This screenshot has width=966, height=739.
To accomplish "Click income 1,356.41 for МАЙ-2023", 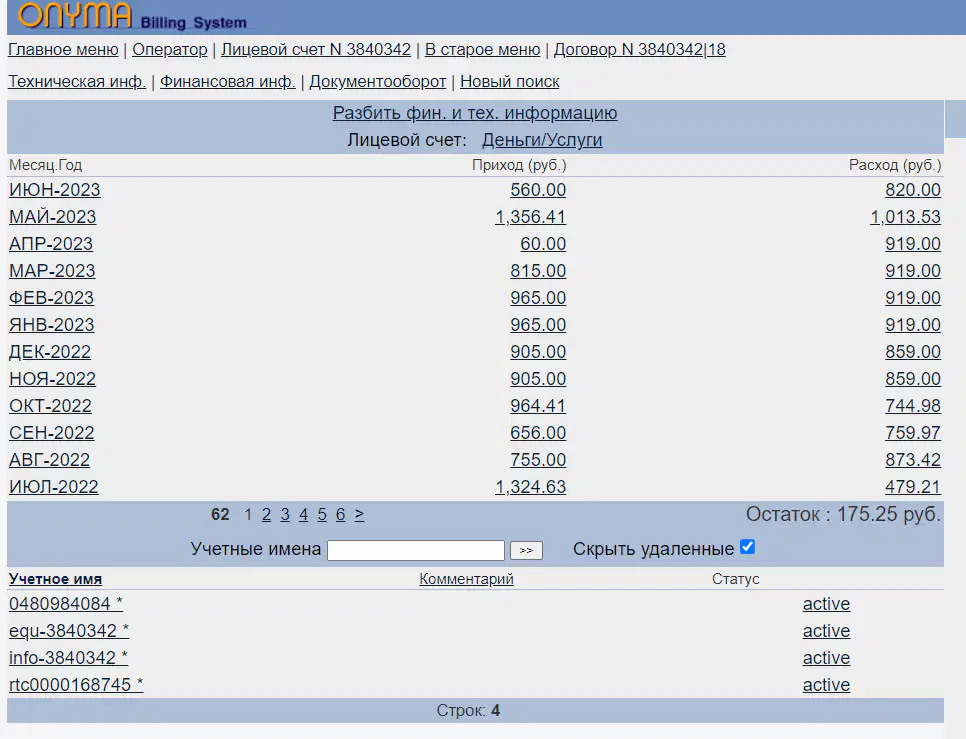I will pyautogui.click(x=530, y=217).
